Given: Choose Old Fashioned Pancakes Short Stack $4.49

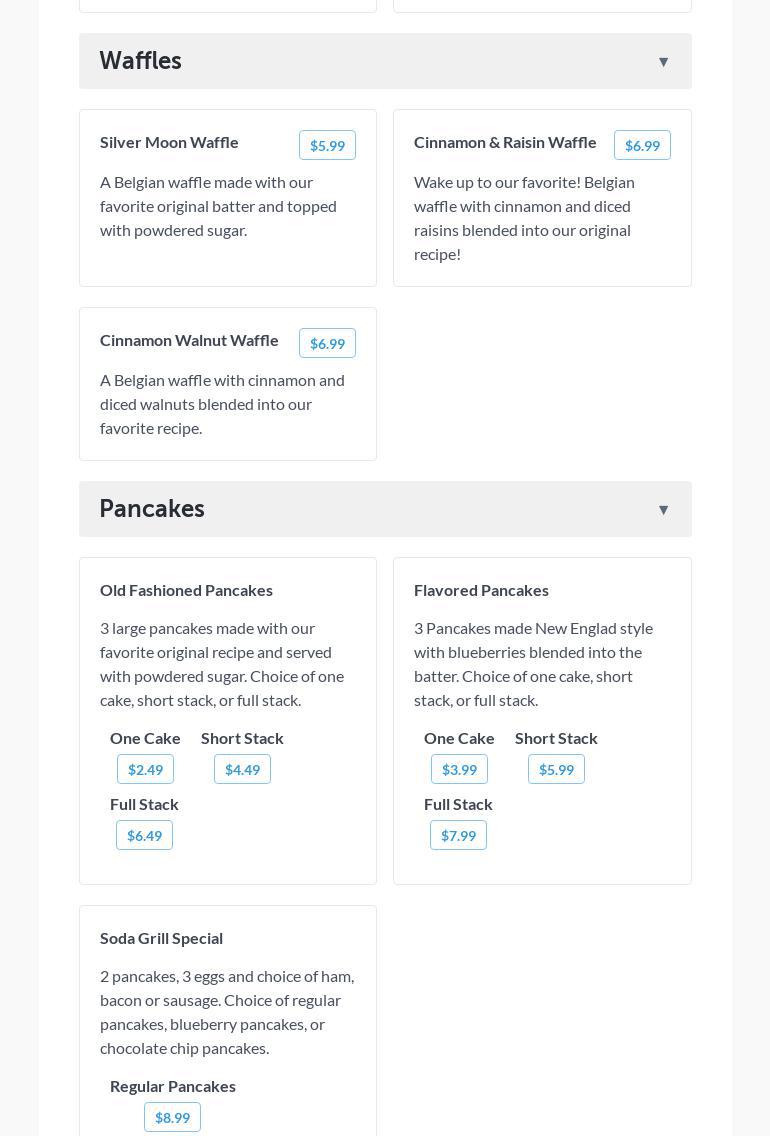Looking at the screenshot, I should (x=242, y=770).
